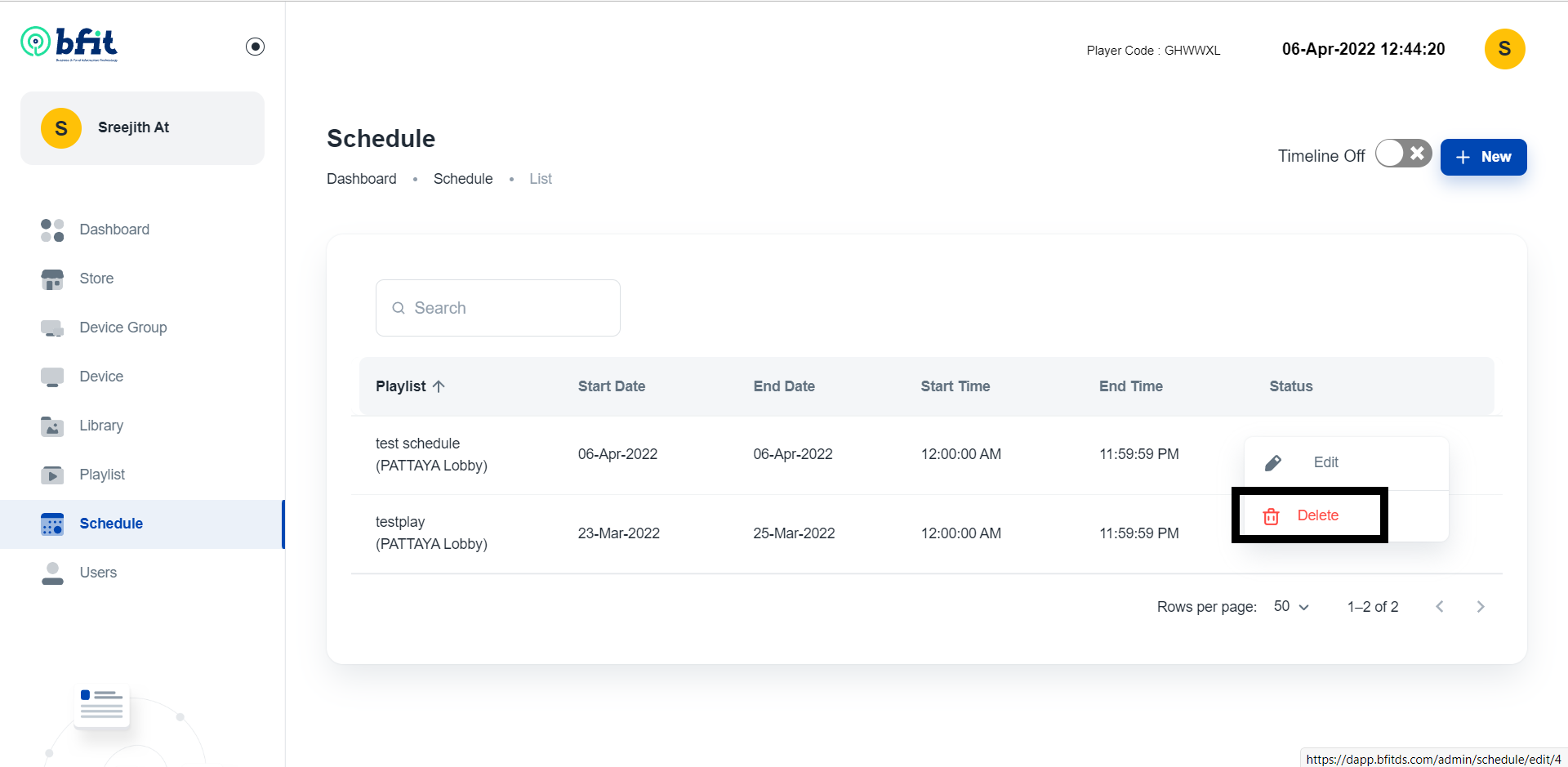Choose Edit from the row menu
Image resolution: width=1568 pixels, height=767 pixels.
1347,463
